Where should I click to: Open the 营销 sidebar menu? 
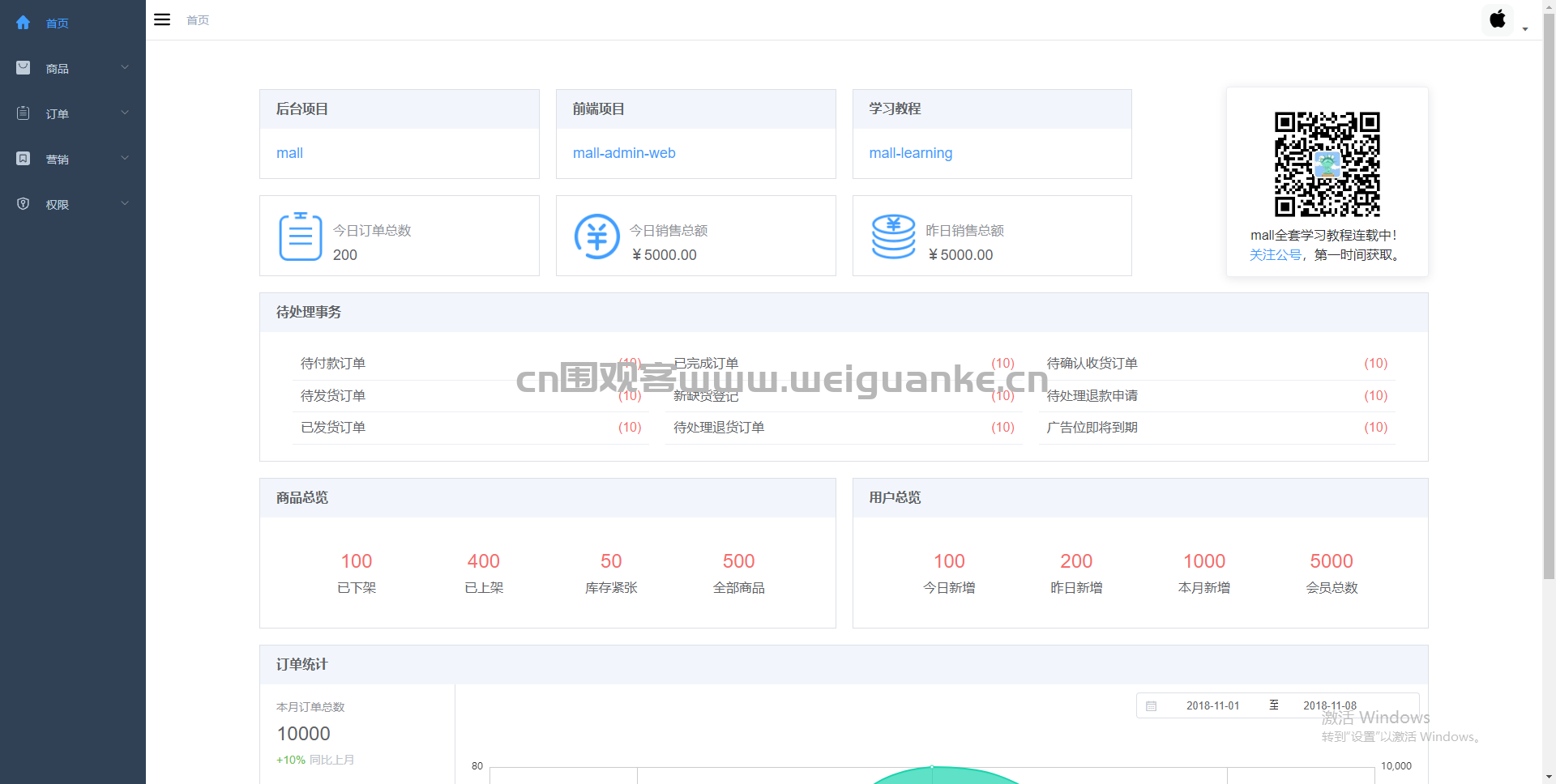pos(73,159)
